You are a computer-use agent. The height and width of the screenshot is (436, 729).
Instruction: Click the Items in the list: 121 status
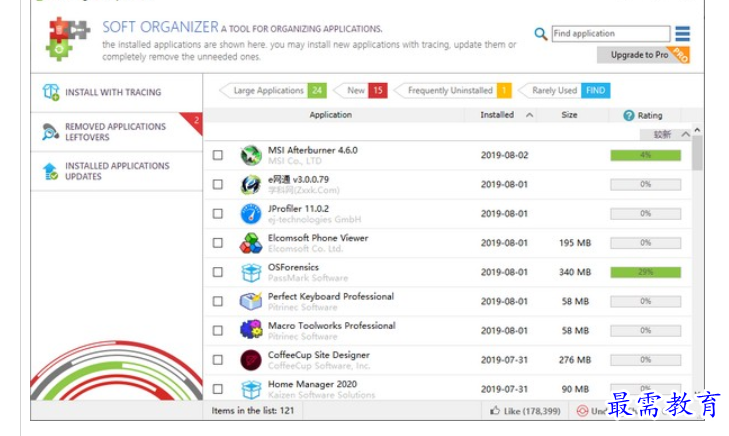252,411
